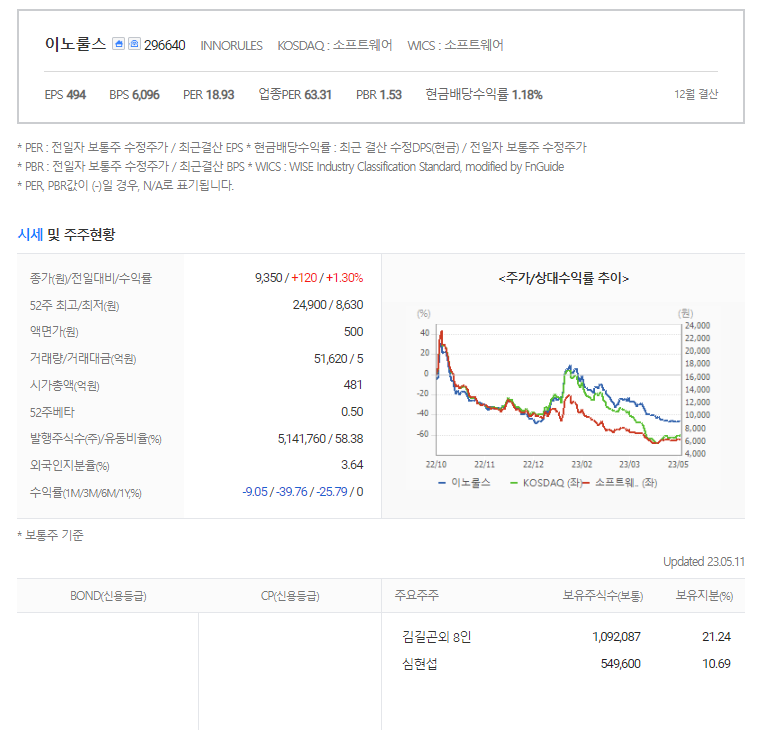Screen dimensions: 761x730
Task: Click the 시세 및 주주현황 heading
Action: 66,234
